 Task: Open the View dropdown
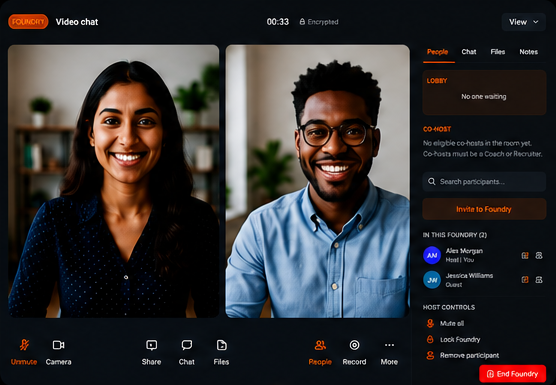(x=523, y=22)
